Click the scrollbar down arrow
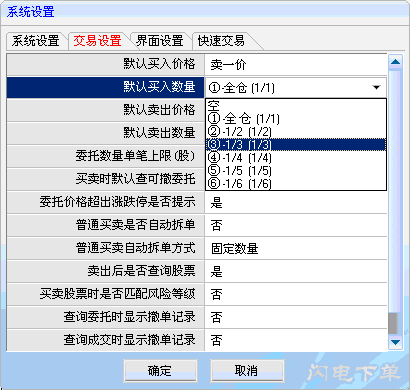Screen dimensions: 410x390 tap(395, 342)
